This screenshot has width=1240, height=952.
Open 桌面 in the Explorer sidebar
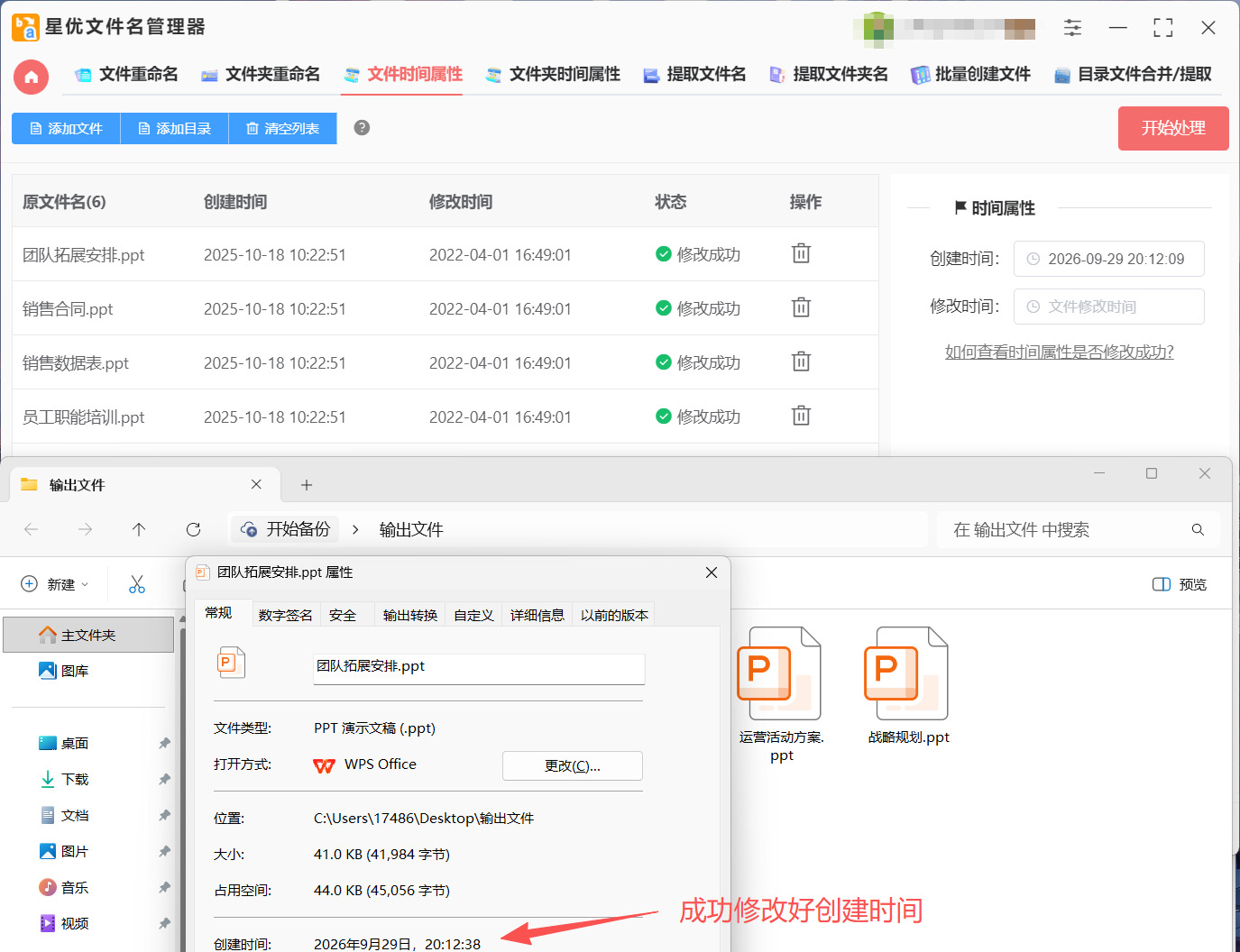point(75,743)
